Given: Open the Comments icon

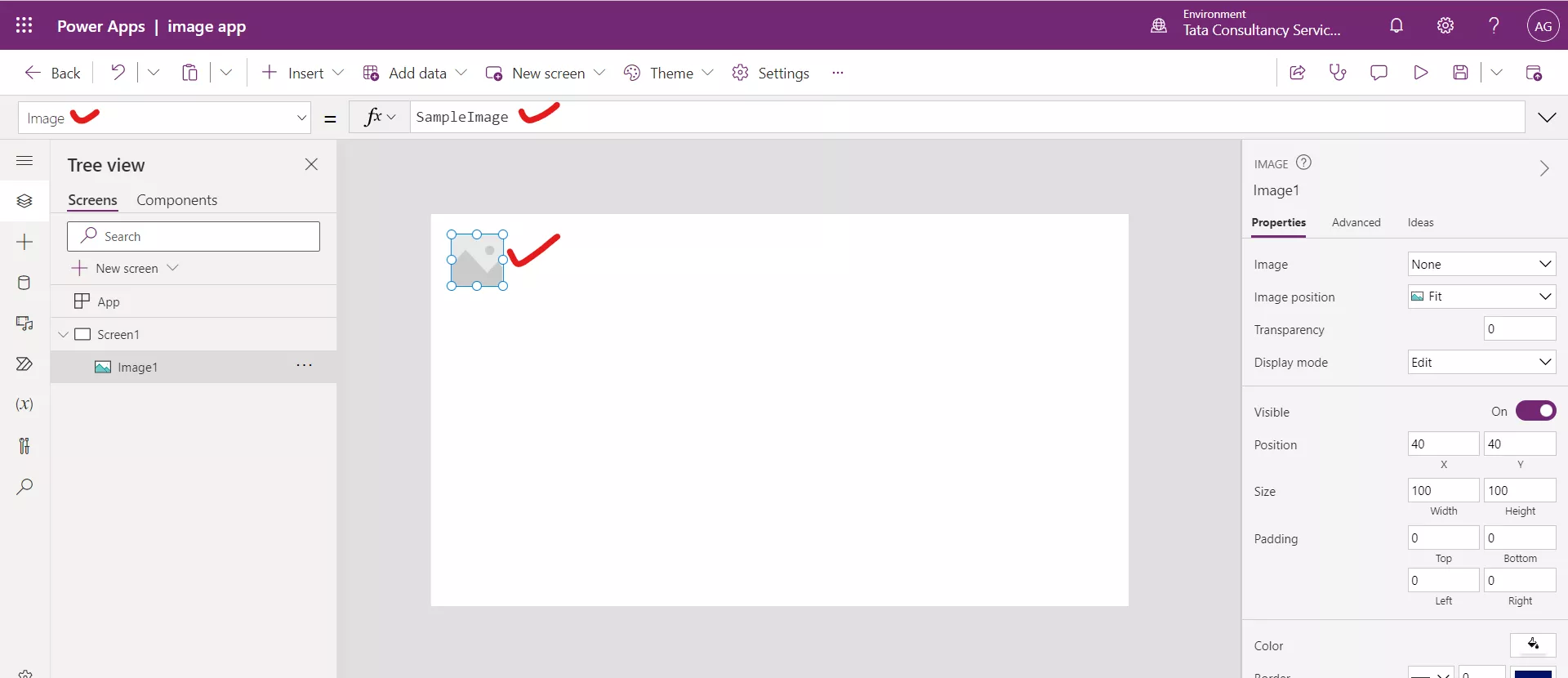Looking at the screenshot, I should click(x=1379, y=73).
